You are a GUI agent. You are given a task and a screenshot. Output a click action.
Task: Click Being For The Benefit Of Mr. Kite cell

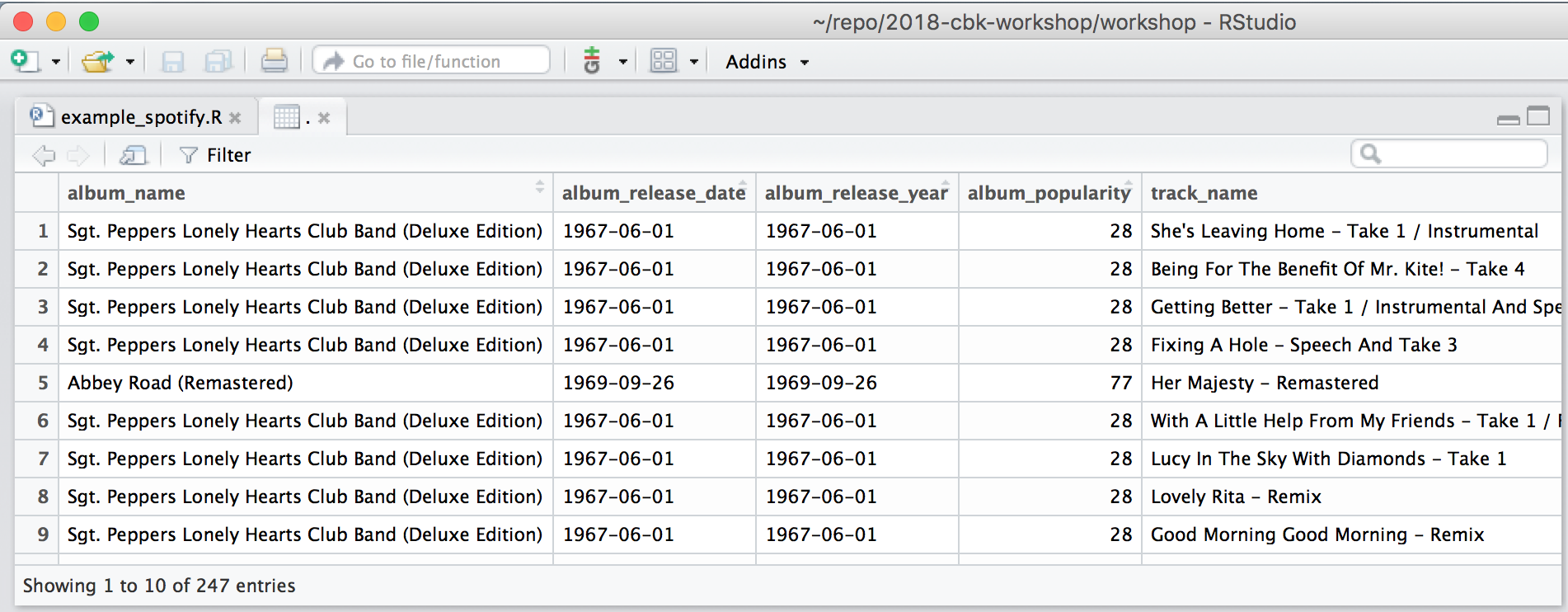[x=1350, y=269]
